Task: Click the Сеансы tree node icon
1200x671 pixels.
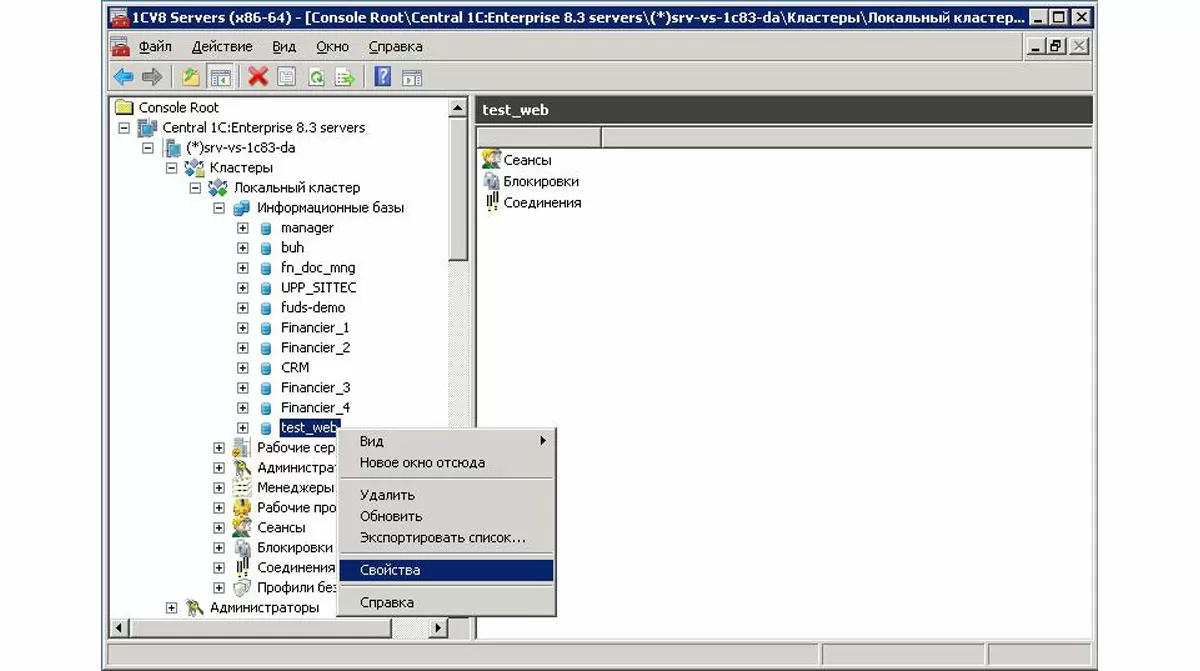Action: [x=242, y=527]
